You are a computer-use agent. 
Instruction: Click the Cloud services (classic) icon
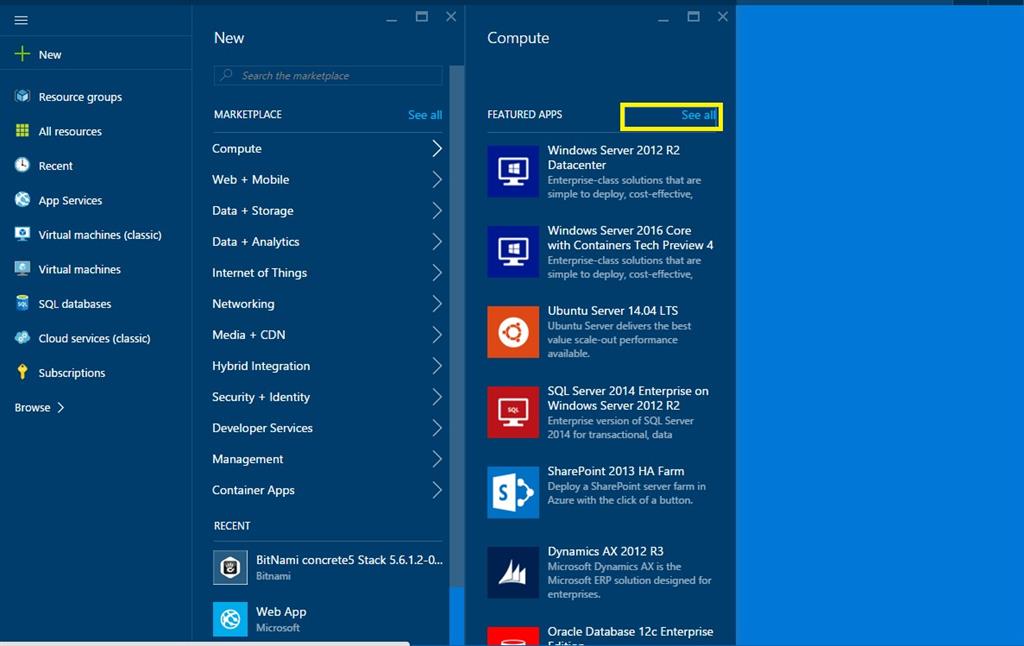click(22, 338)
